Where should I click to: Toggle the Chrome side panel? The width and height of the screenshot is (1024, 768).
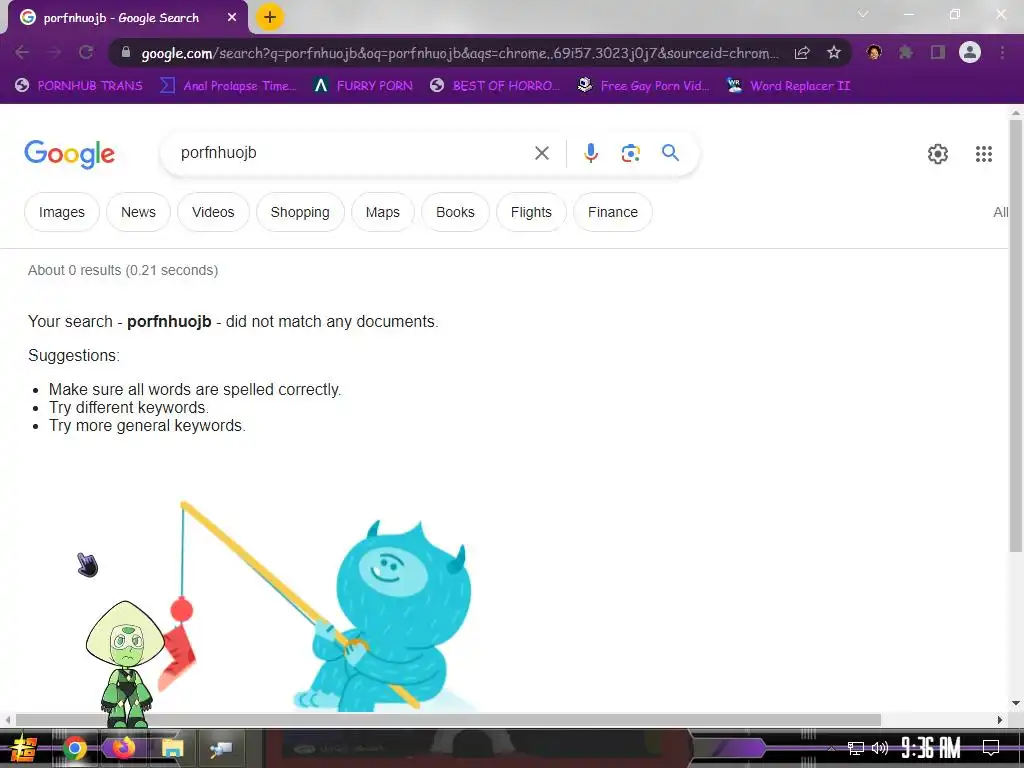coord(938,52)
